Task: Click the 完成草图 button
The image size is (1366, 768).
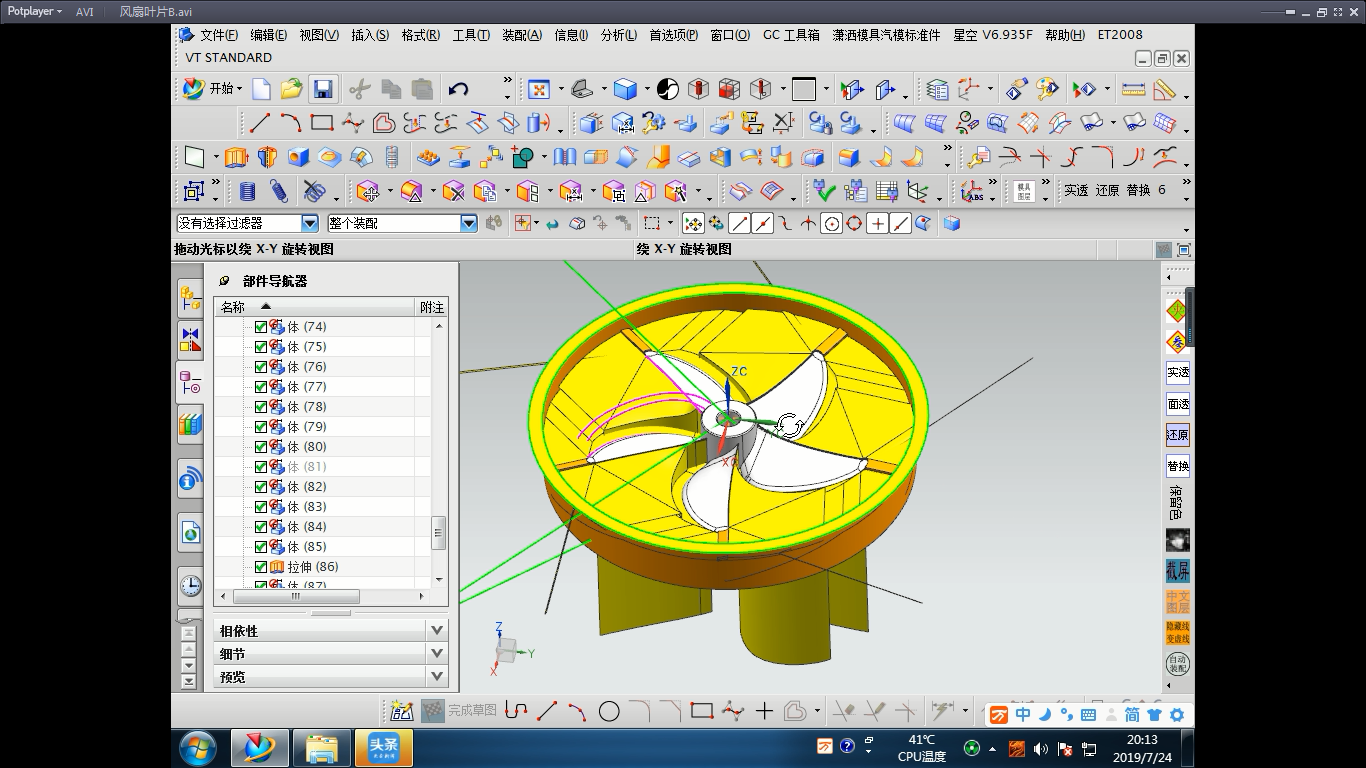Action: coord(460,711)
